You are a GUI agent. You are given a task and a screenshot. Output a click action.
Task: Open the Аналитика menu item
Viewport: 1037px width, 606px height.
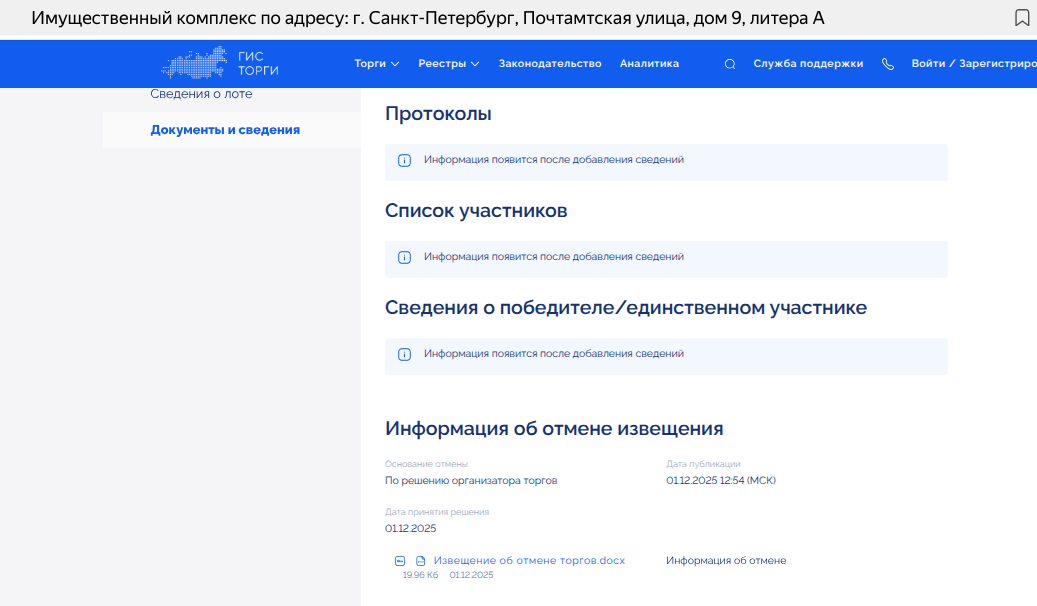[x=649, y=64]
